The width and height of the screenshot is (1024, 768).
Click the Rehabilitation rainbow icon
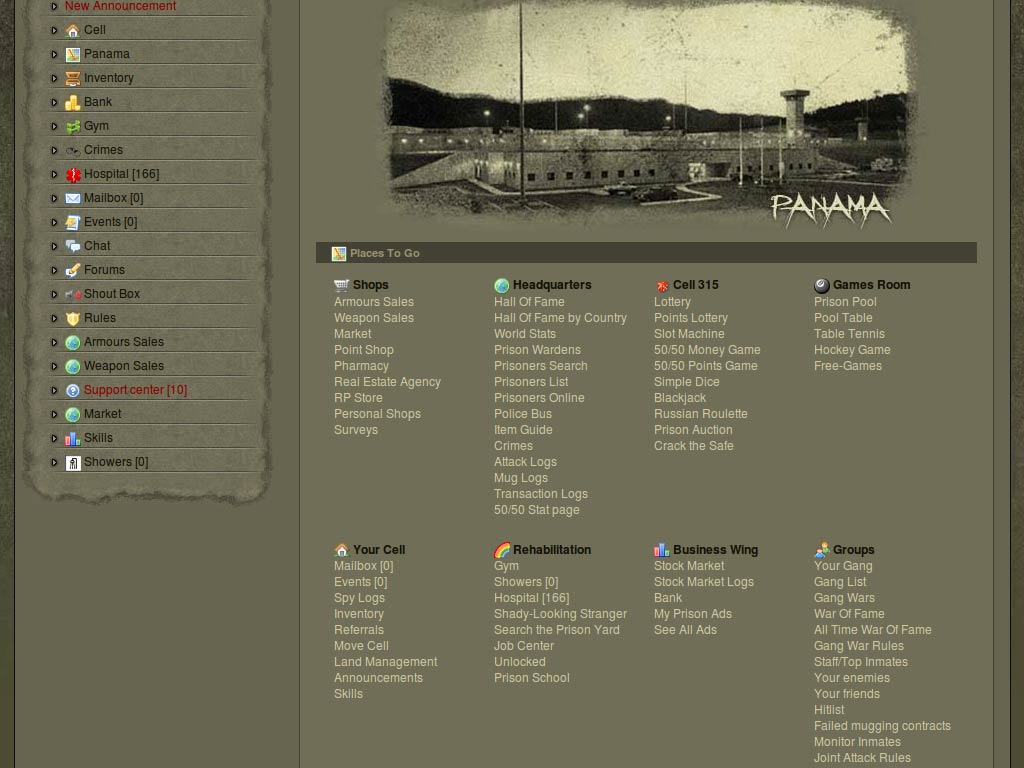502,550
